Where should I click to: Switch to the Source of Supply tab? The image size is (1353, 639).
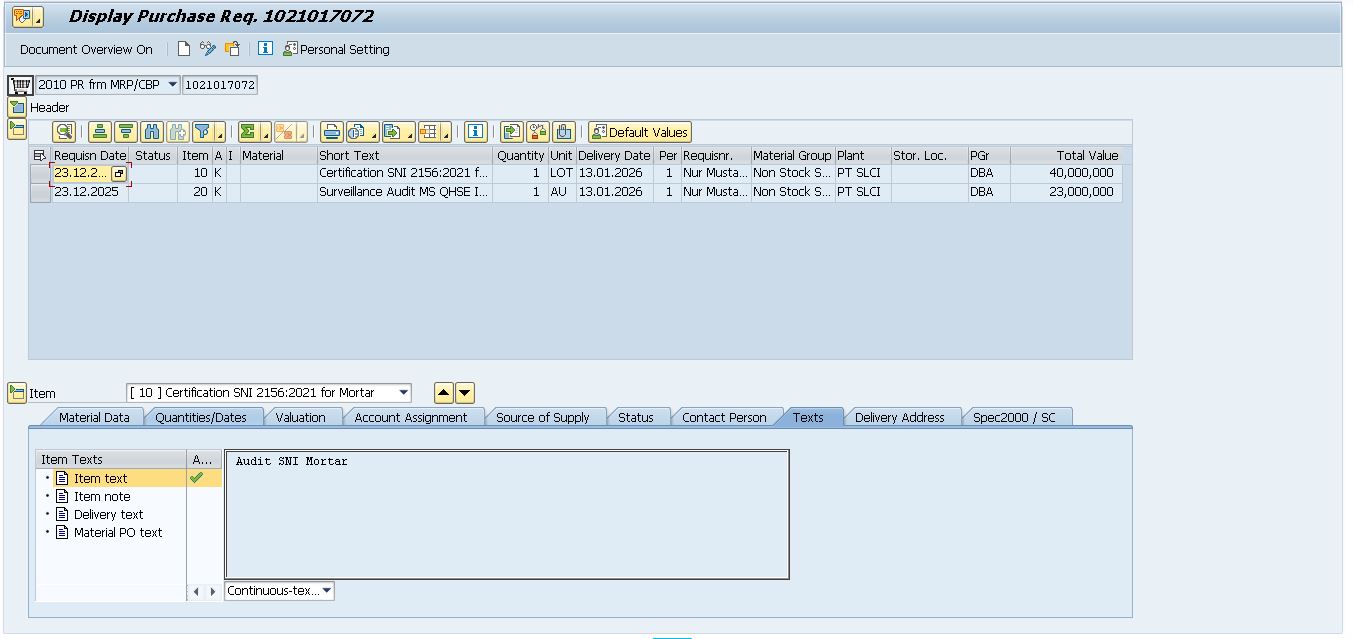click(x=542, y=417)
